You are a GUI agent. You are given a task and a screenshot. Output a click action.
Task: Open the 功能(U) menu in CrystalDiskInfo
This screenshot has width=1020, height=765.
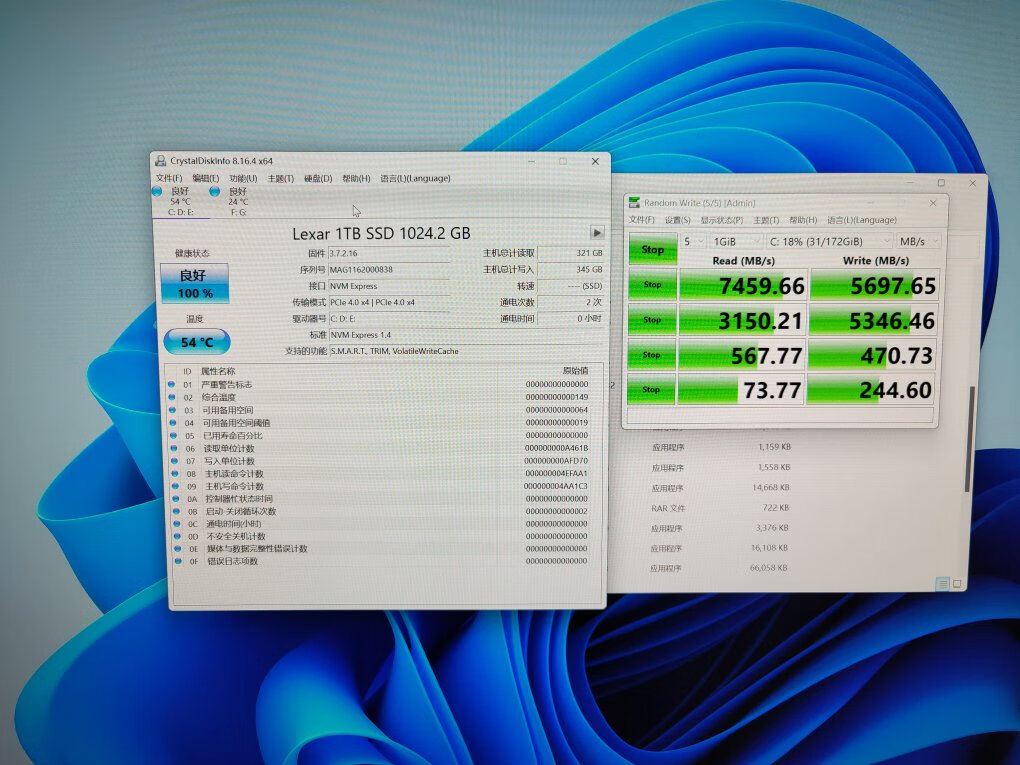click(x=243, y=178)
